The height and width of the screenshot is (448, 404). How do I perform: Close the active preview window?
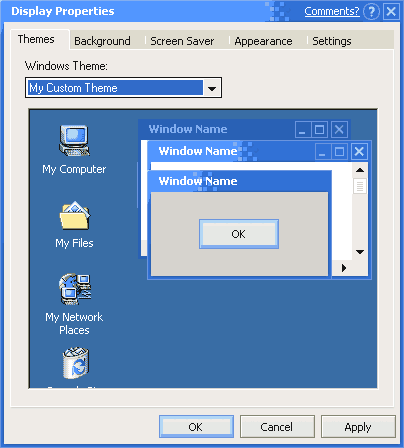359,152
